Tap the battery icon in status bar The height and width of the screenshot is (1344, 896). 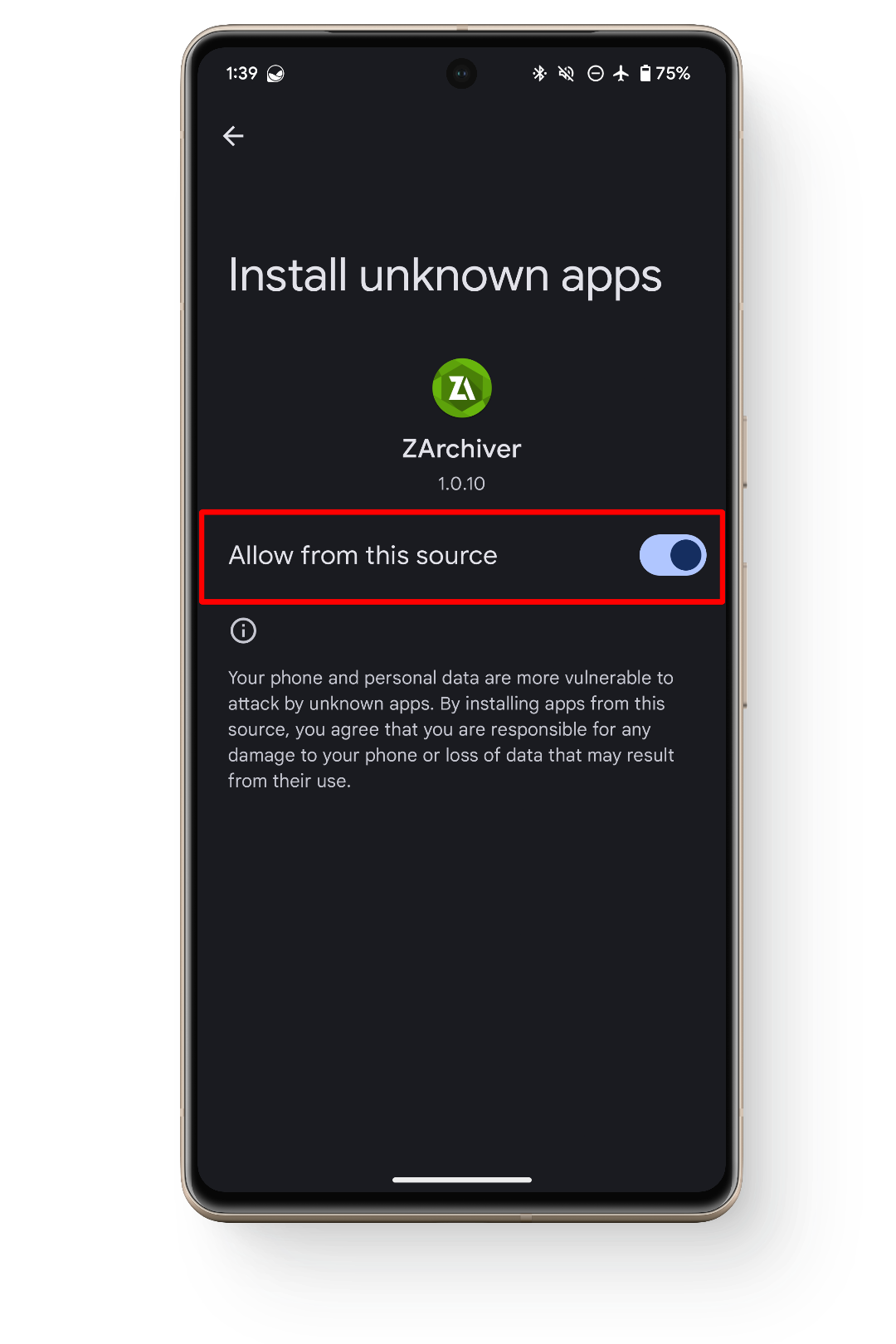(645, 74)
